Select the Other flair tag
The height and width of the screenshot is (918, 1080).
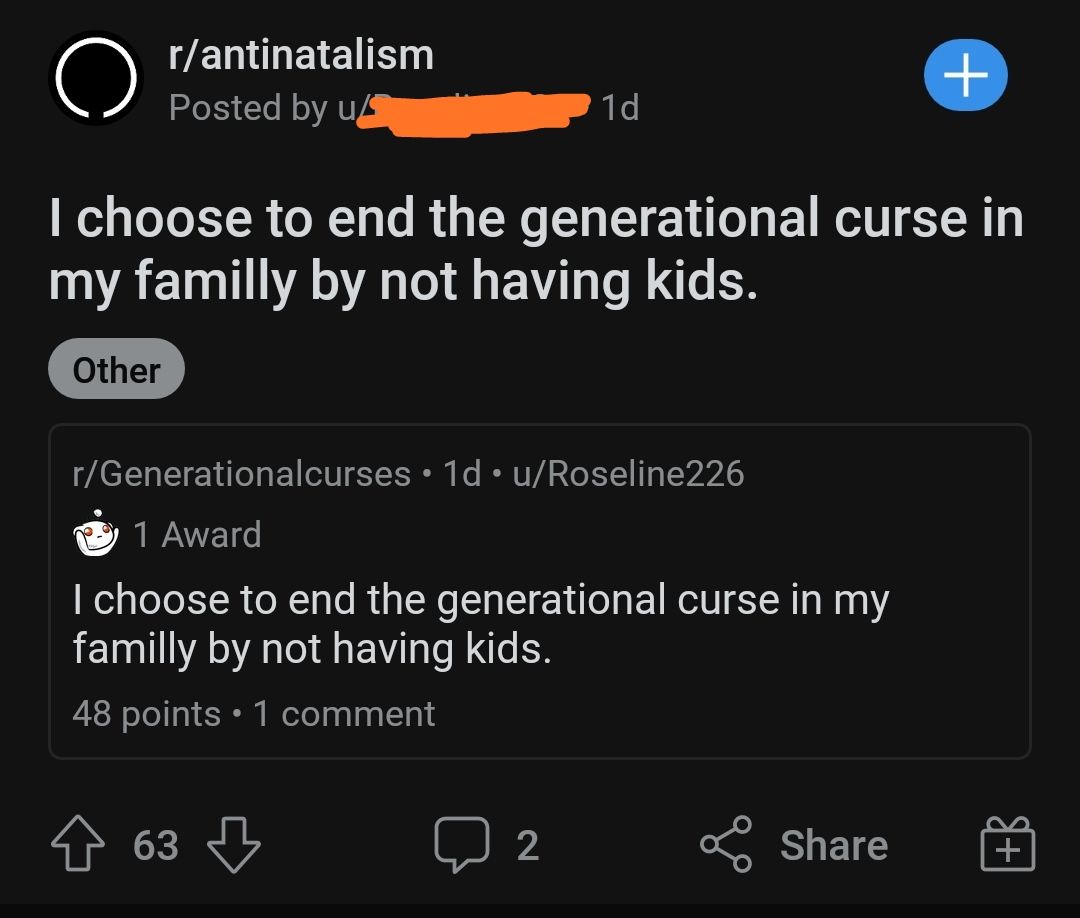coord(116,368)
